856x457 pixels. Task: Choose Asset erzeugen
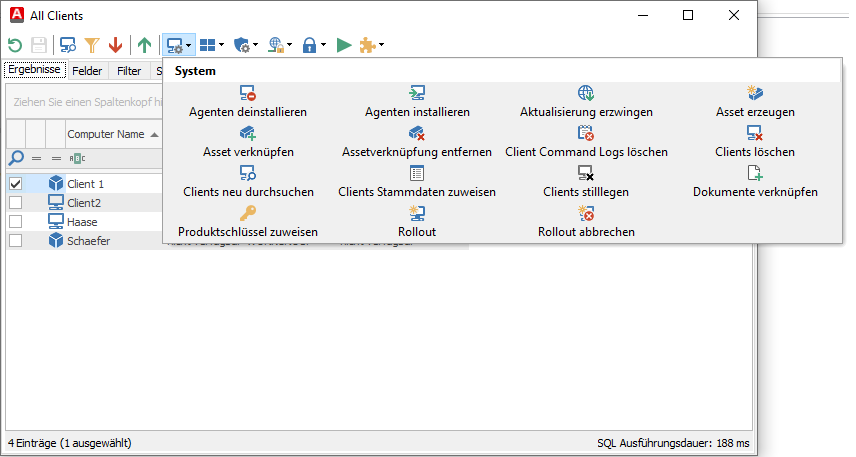pos(755,102)
